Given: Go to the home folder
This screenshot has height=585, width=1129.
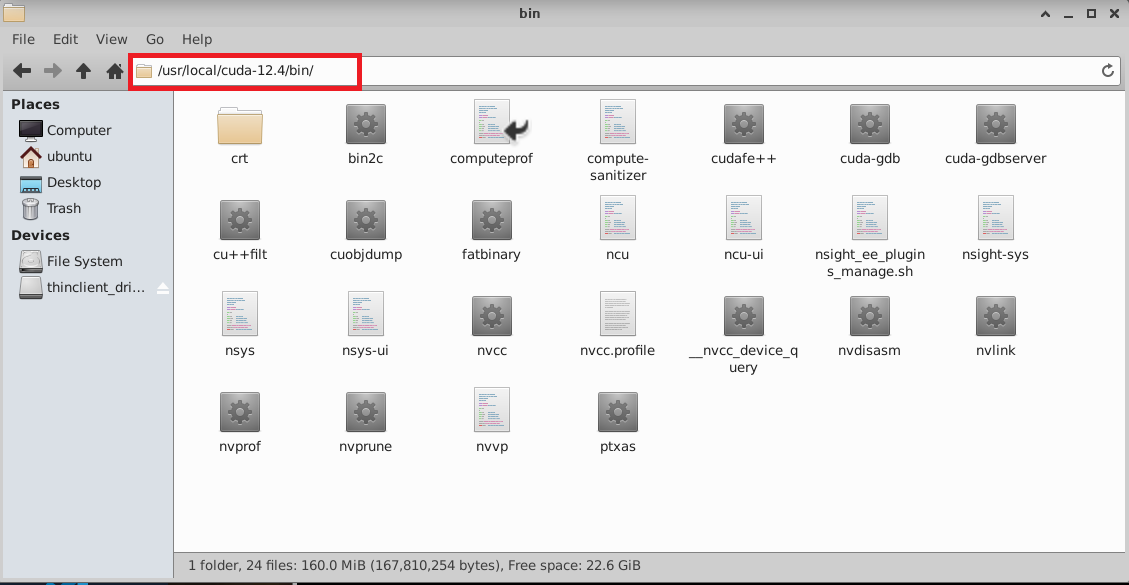Looking at the screenshot, I should coord(114,71).
